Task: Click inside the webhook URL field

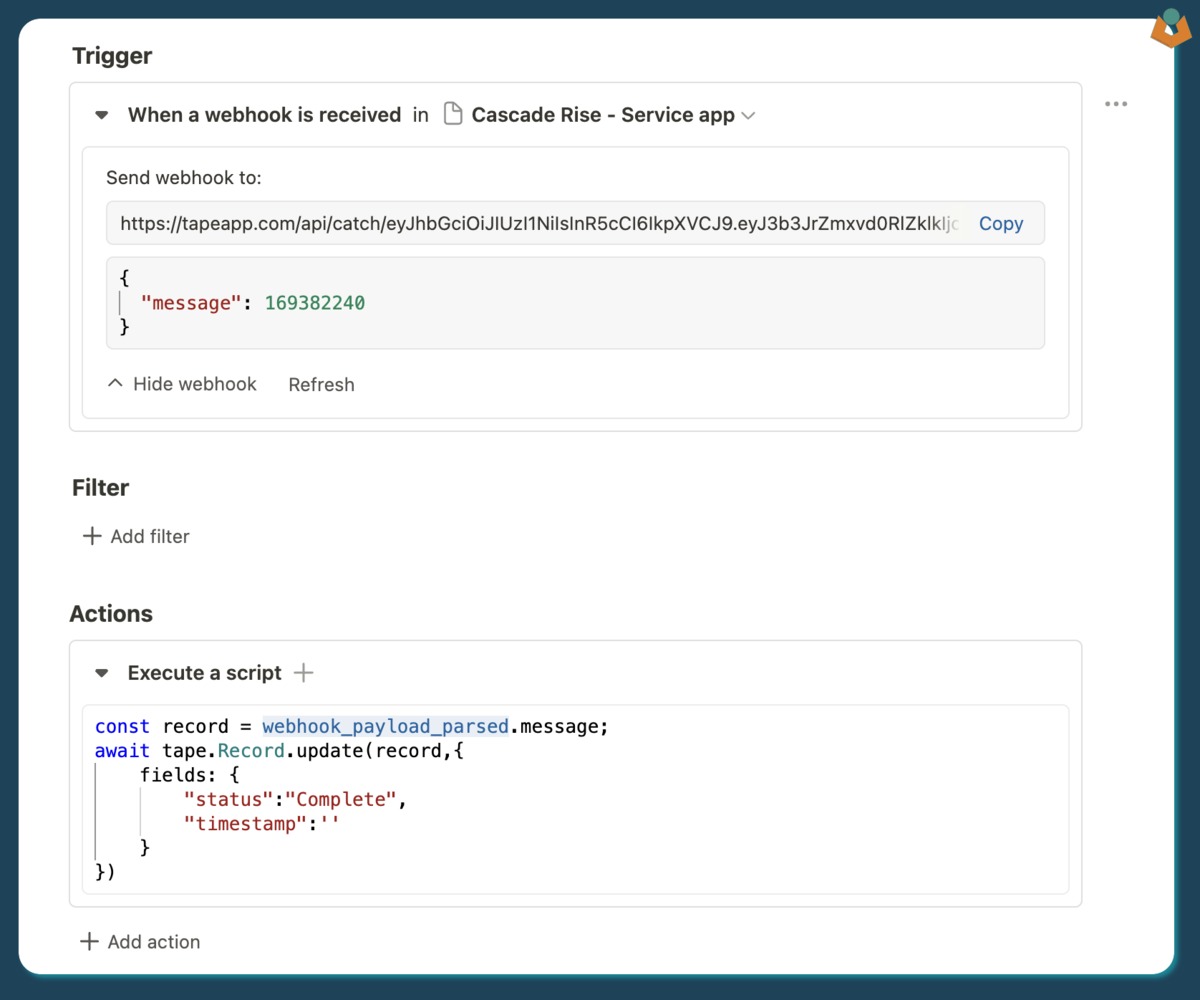Action: [538, 224]
